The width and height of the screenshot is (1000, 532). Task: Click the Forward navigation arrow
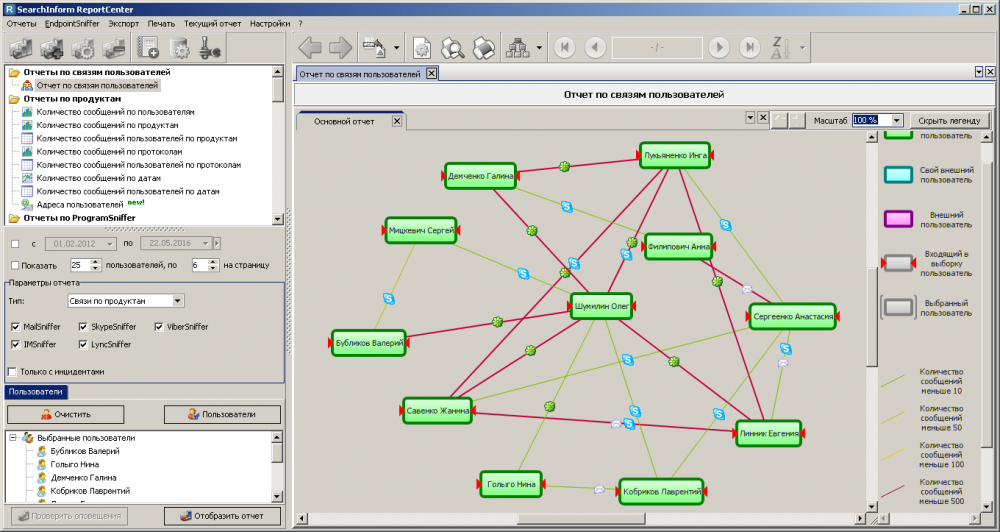[x=341, y=48]
